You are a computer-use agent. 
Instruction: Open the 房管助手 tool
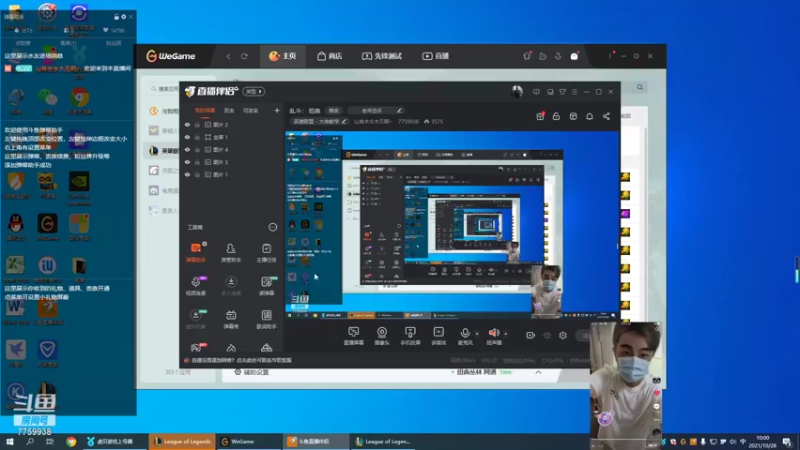231,252
